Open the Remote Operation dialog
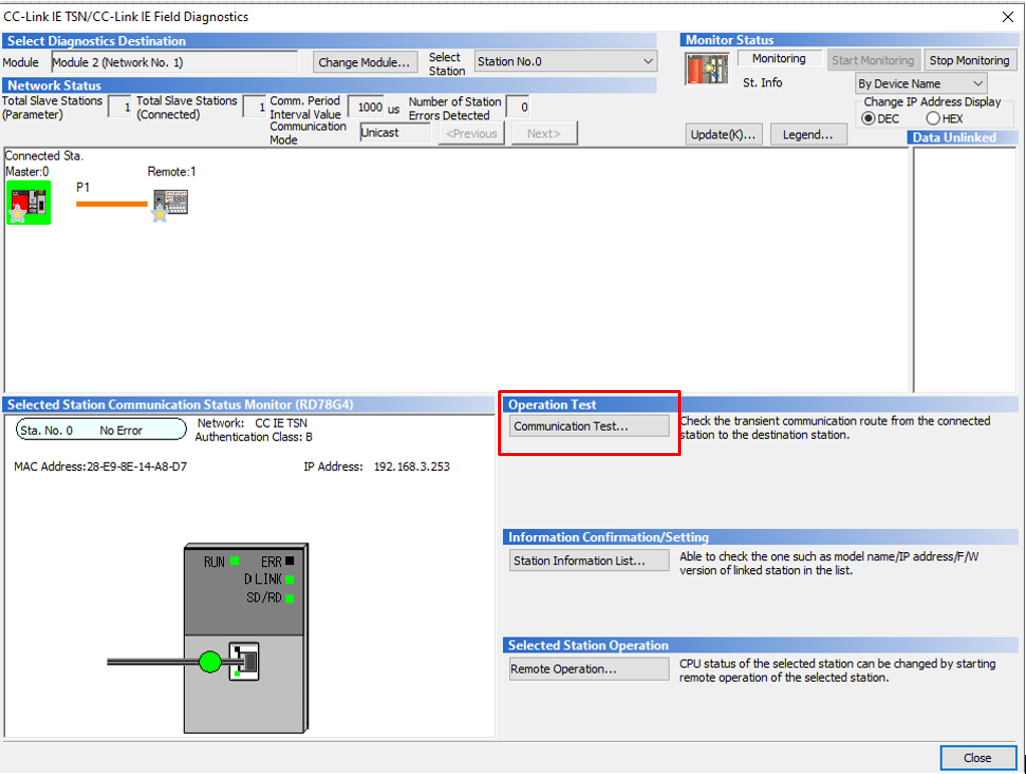Image resolution: width=1026 pixels, height=774 pixels. [x=589, y=669]
